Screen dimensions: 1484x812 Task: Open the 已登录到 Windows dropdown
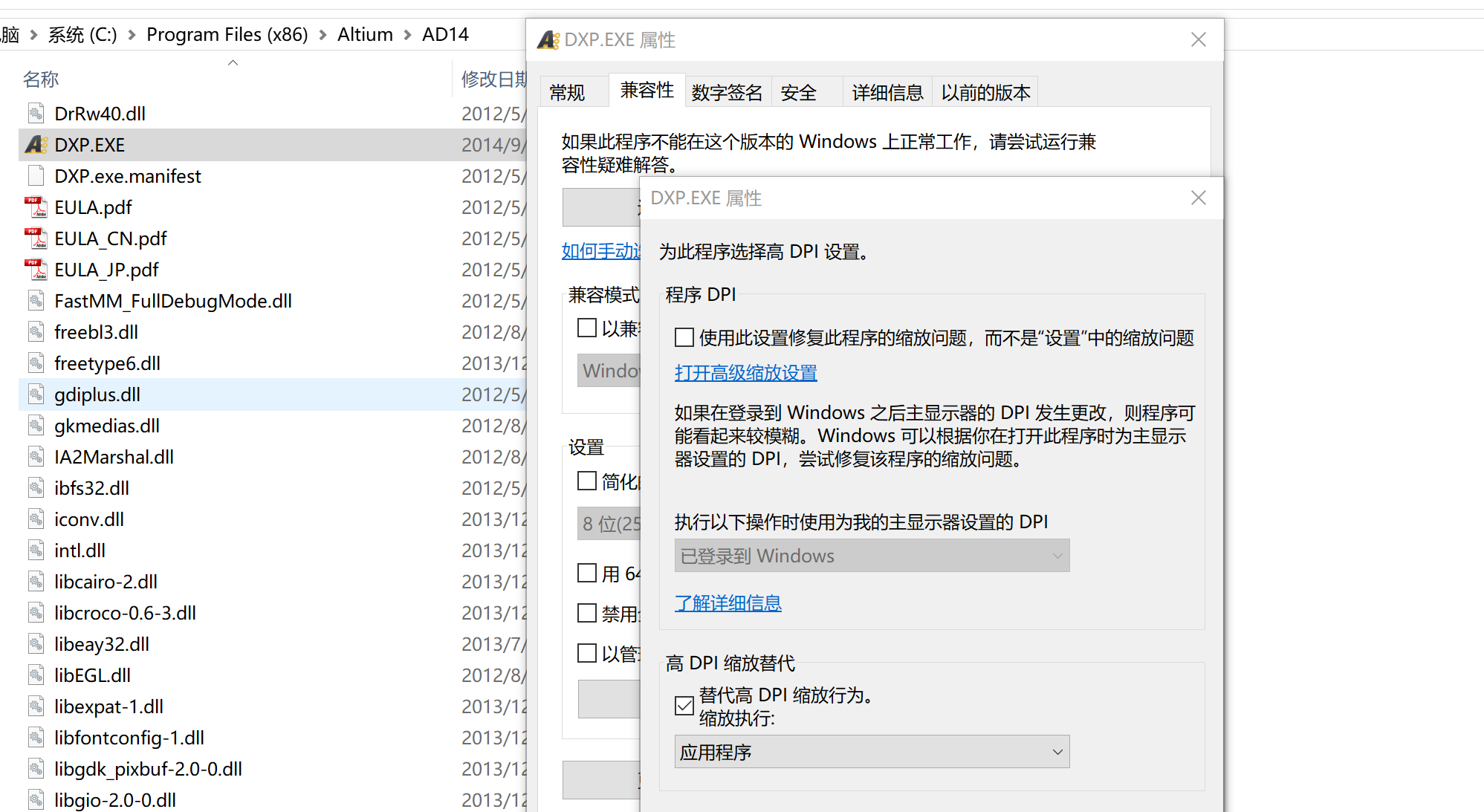click(x=871, y=556)
